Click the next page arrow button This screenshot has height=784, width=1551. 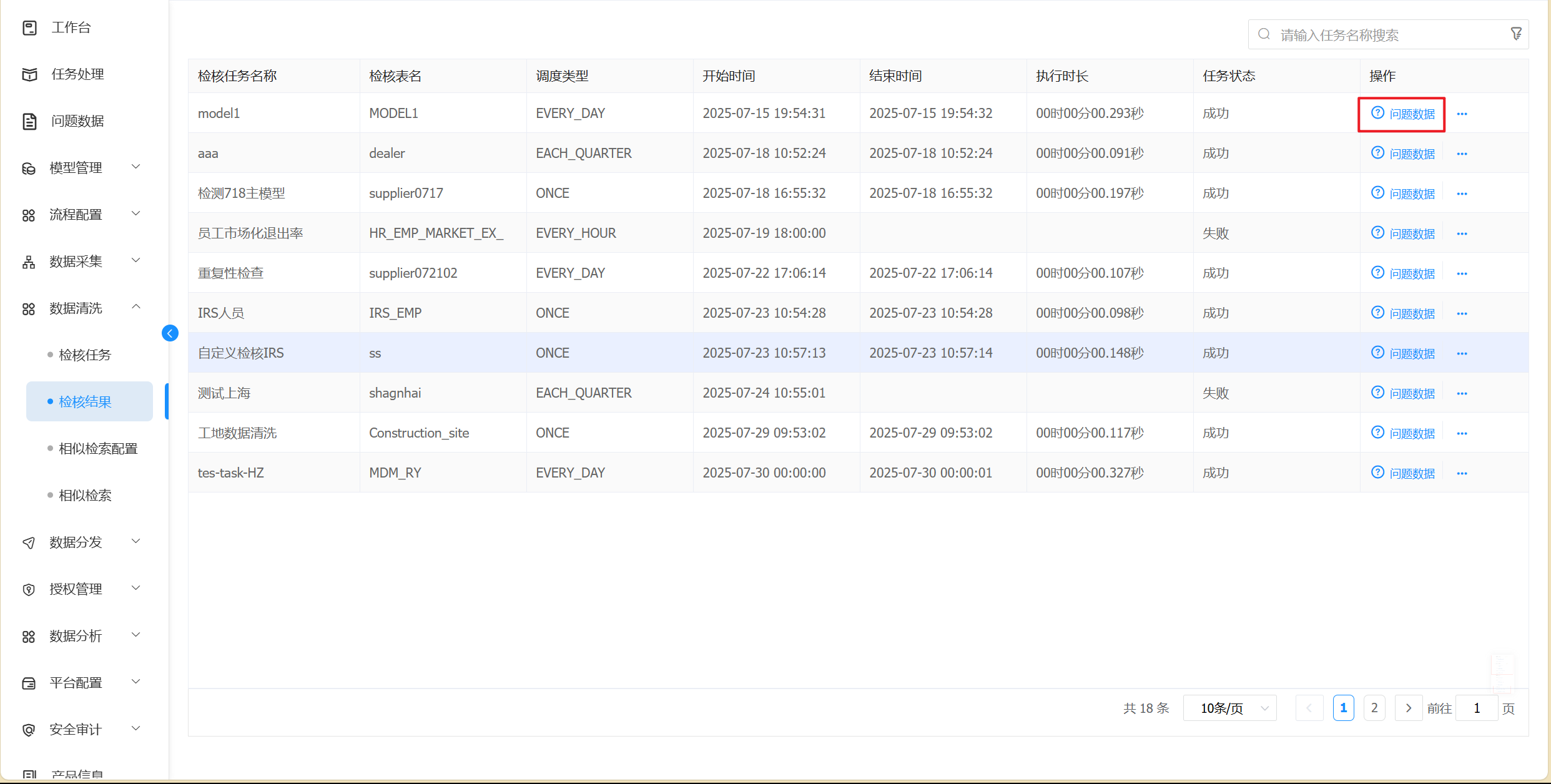1408,708
